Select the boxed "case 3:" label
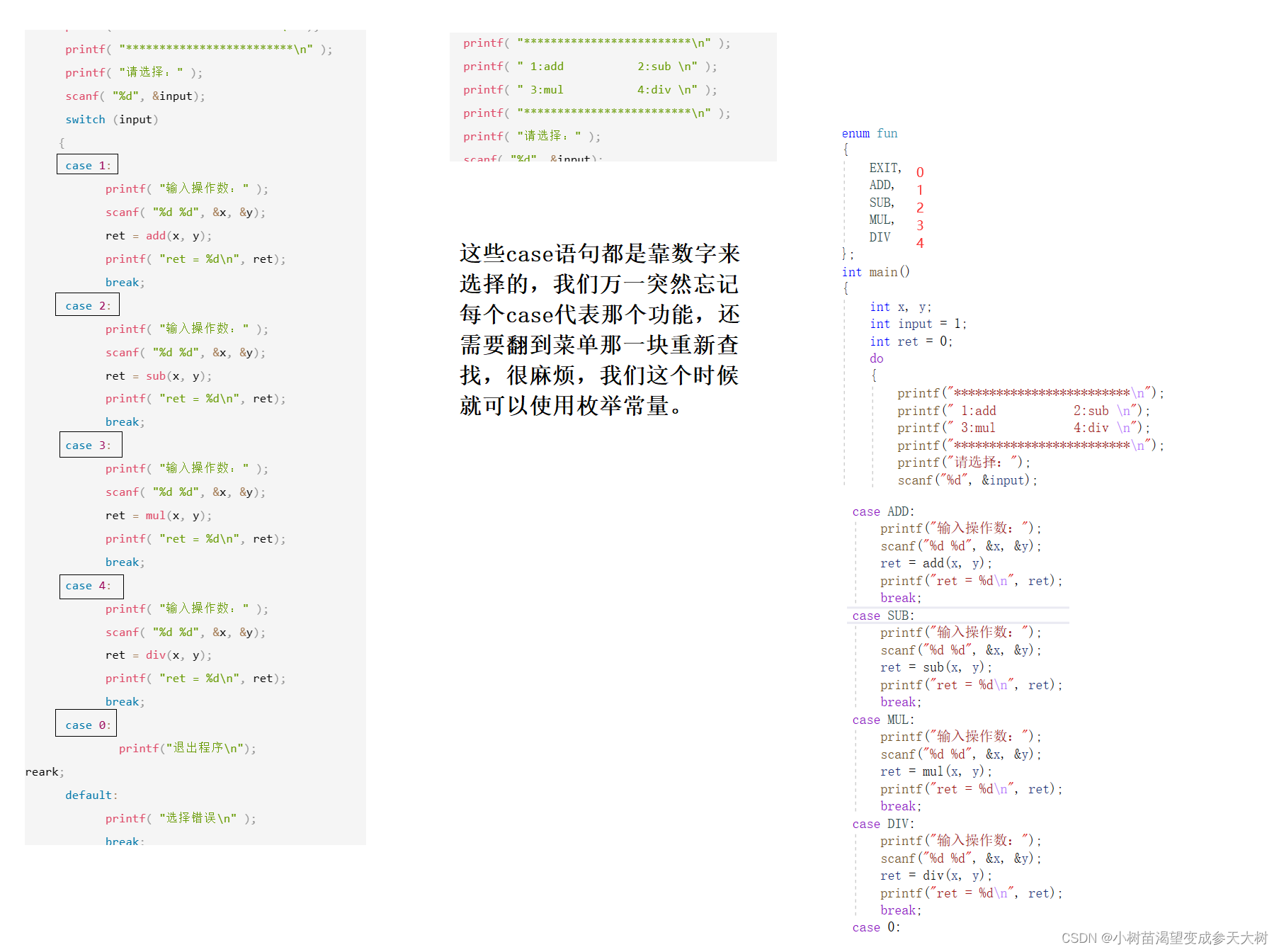The height and width of the screenshot is (952, 1279). coord(91,445)
